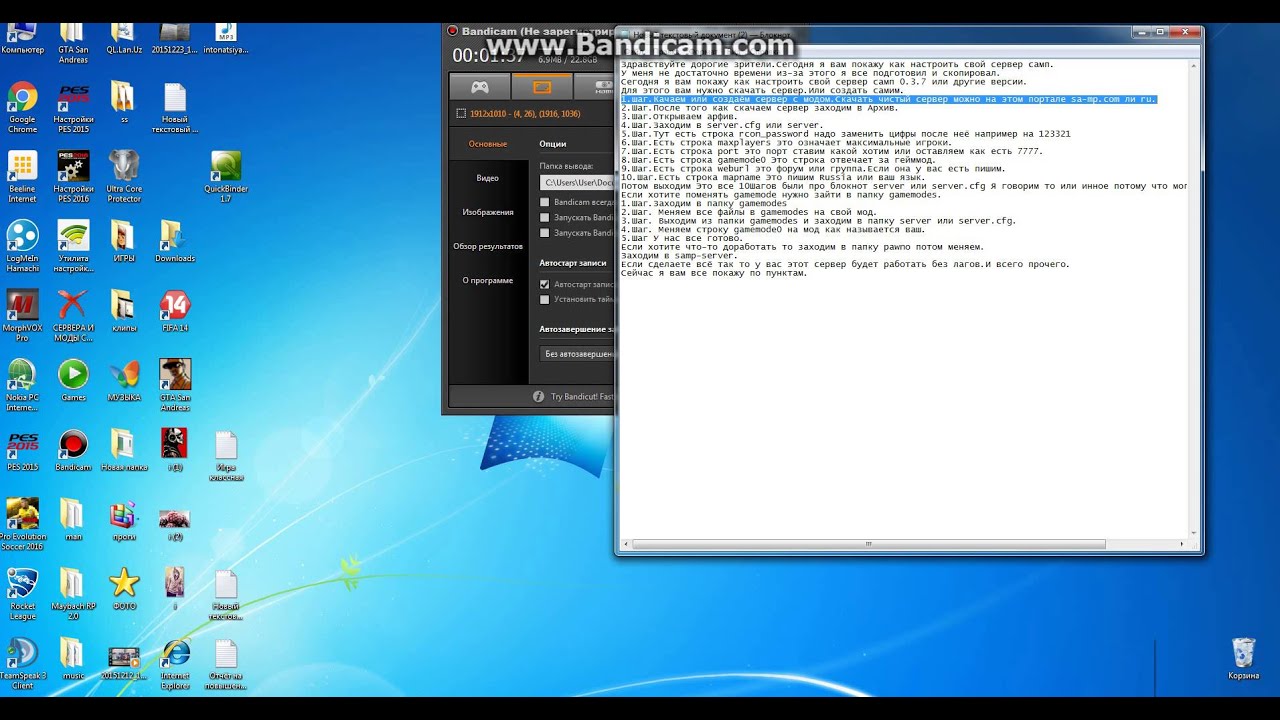Select Bandicam screen recording mode rectangle icon
This screenshot has width=1280, height=720.
542,87
